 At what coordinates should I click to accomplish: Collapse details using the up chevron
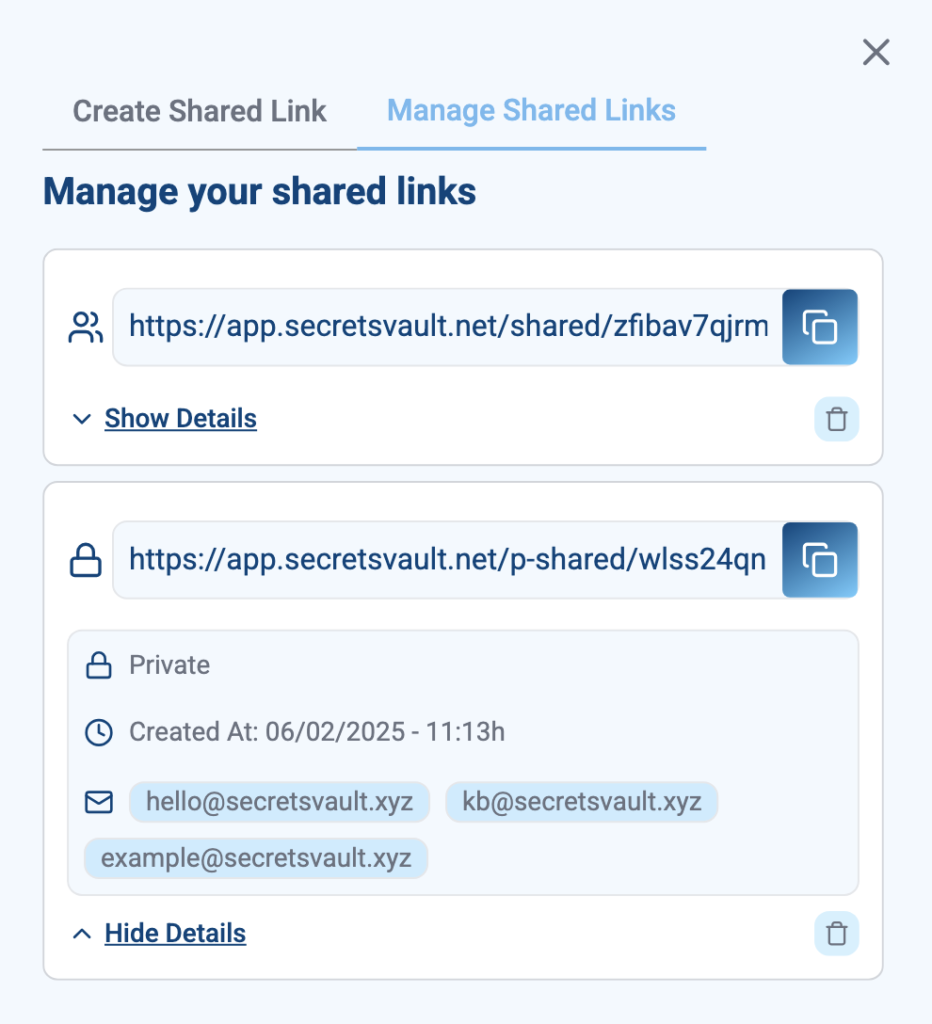(82, 934)
